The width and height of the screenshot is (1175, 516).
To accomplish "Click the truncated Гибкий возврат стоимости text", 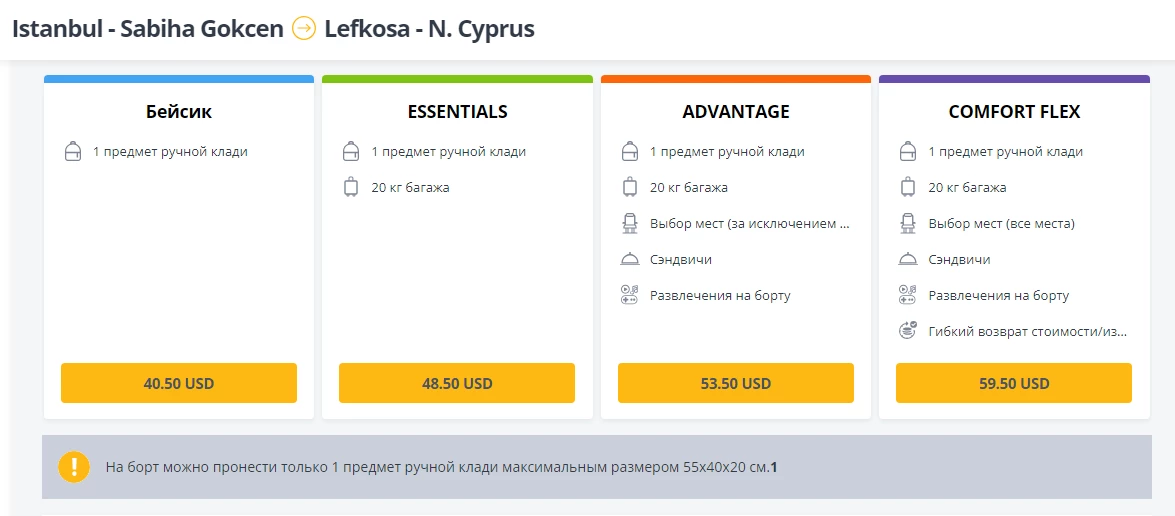I will pyautogui.click(x=1027, y=331).
